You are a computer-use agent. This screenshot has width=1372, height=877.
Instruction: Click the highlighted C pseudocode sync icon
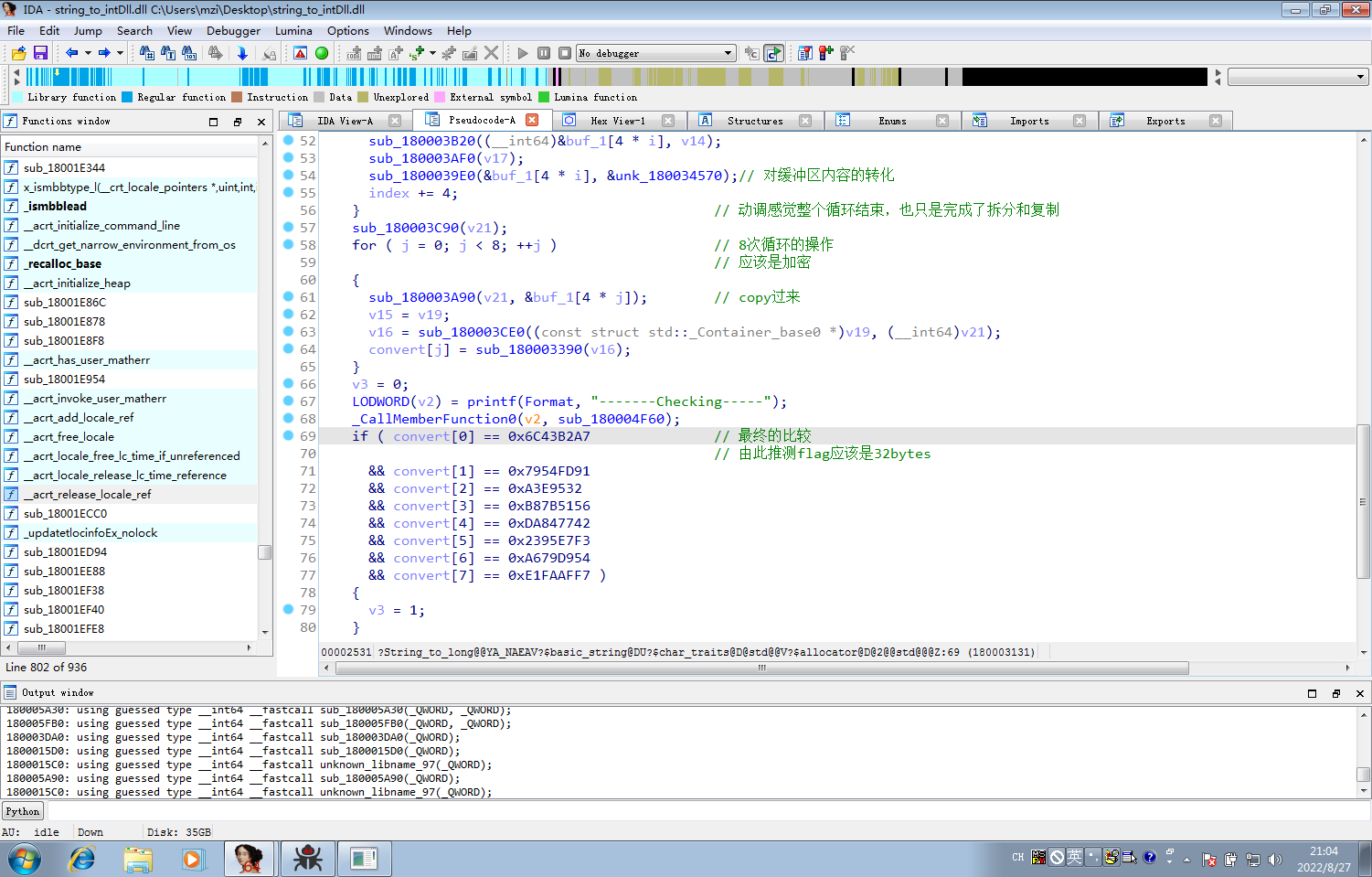point(773,53)
